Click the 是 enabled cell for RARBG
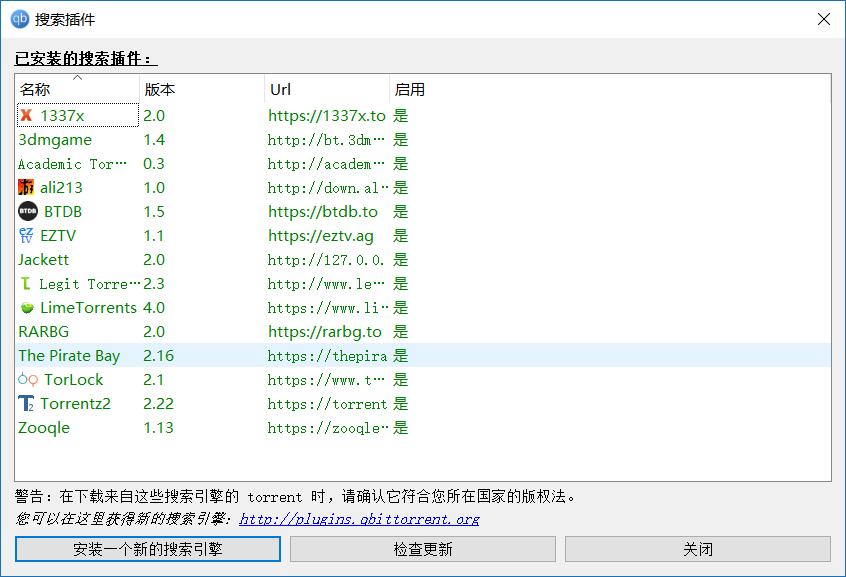The width and height of the screenshot is (846, 577). pyautogui.click(x=400, y=331)
